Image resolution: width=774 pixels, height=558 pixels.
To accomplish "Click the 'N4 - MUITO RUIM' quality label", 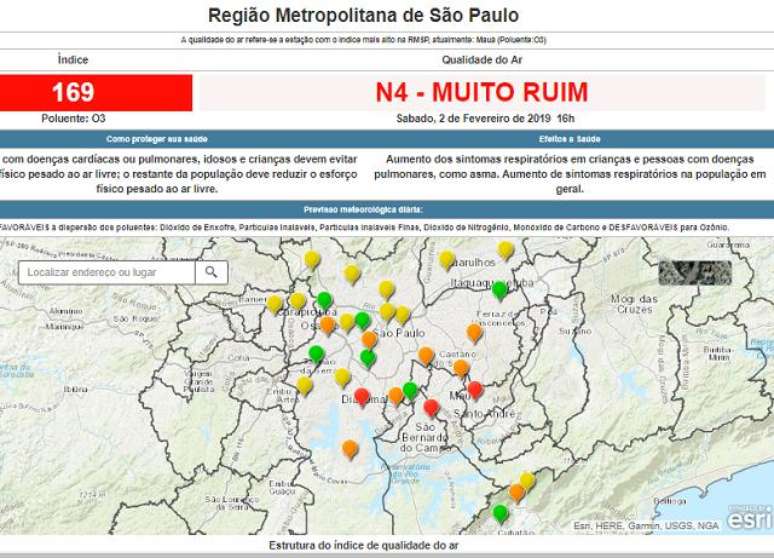I will (481, 93).
